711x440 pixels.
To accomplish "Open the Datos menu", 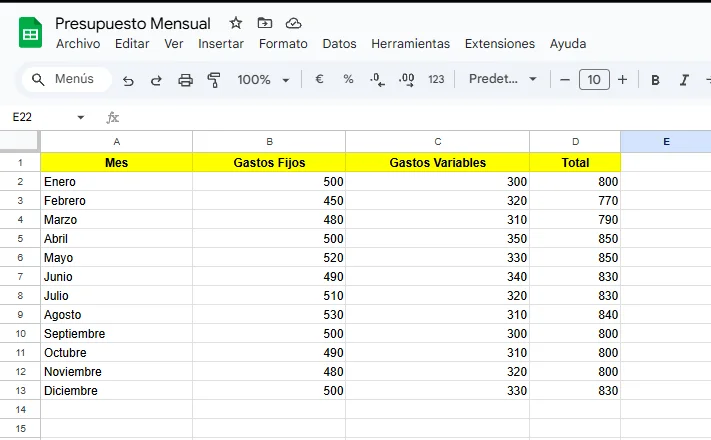I will [339, 44].
